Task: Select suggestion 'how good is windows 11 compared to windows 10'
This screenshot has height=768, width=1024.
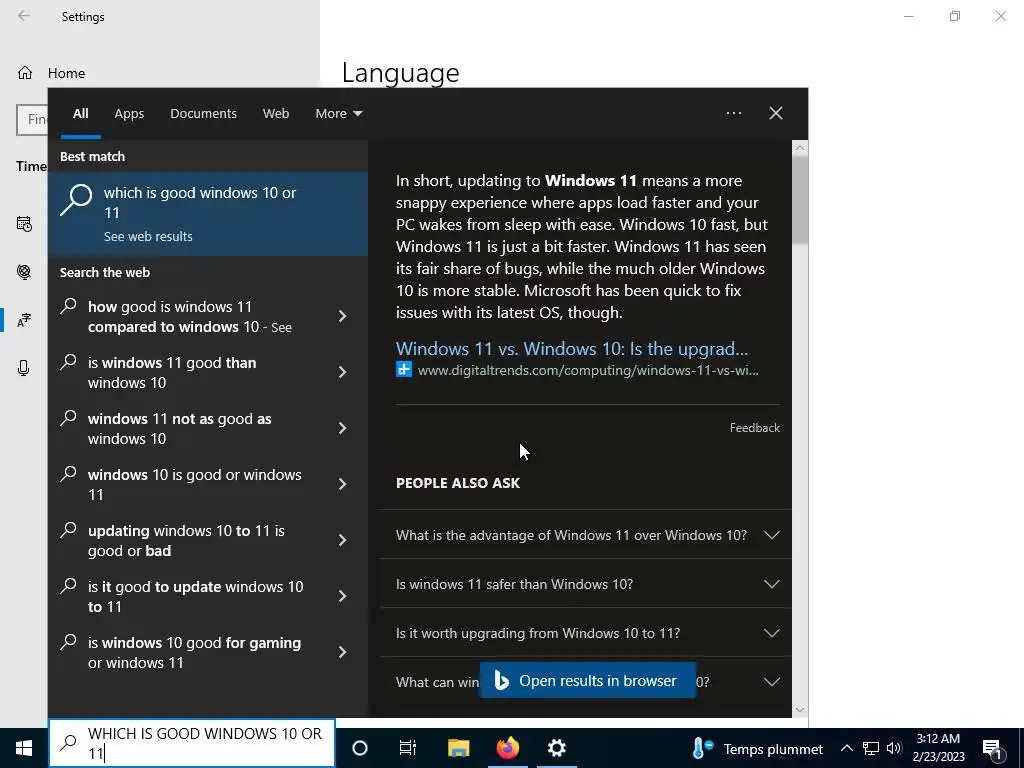Action: point(189,317)
